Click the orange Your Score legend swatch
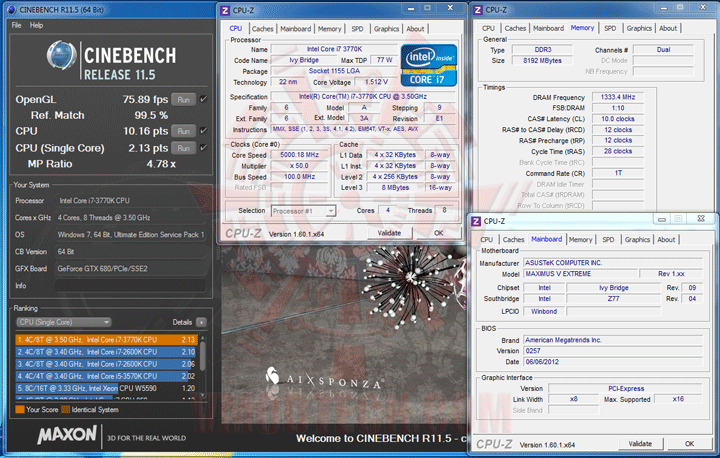Image resolution: width=720 pixels, height=458 pixels. (x=20, y=409)
